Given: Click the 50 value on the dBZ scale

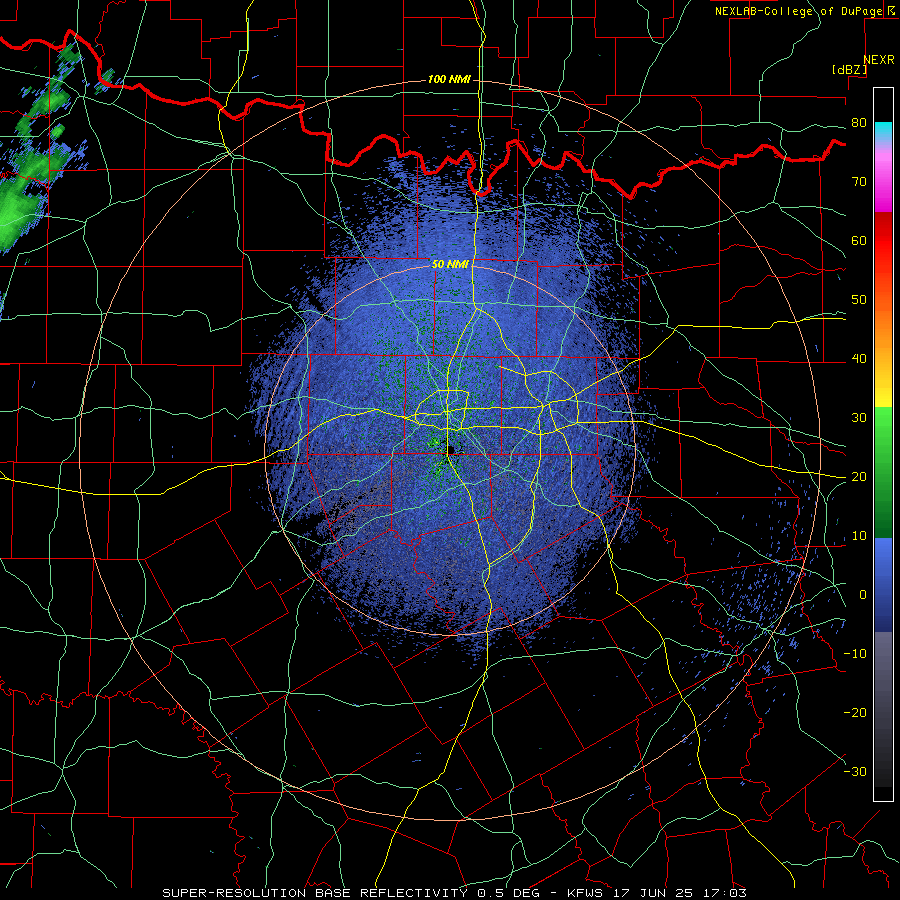Looking at the screenshot, I should coord(859,300).
